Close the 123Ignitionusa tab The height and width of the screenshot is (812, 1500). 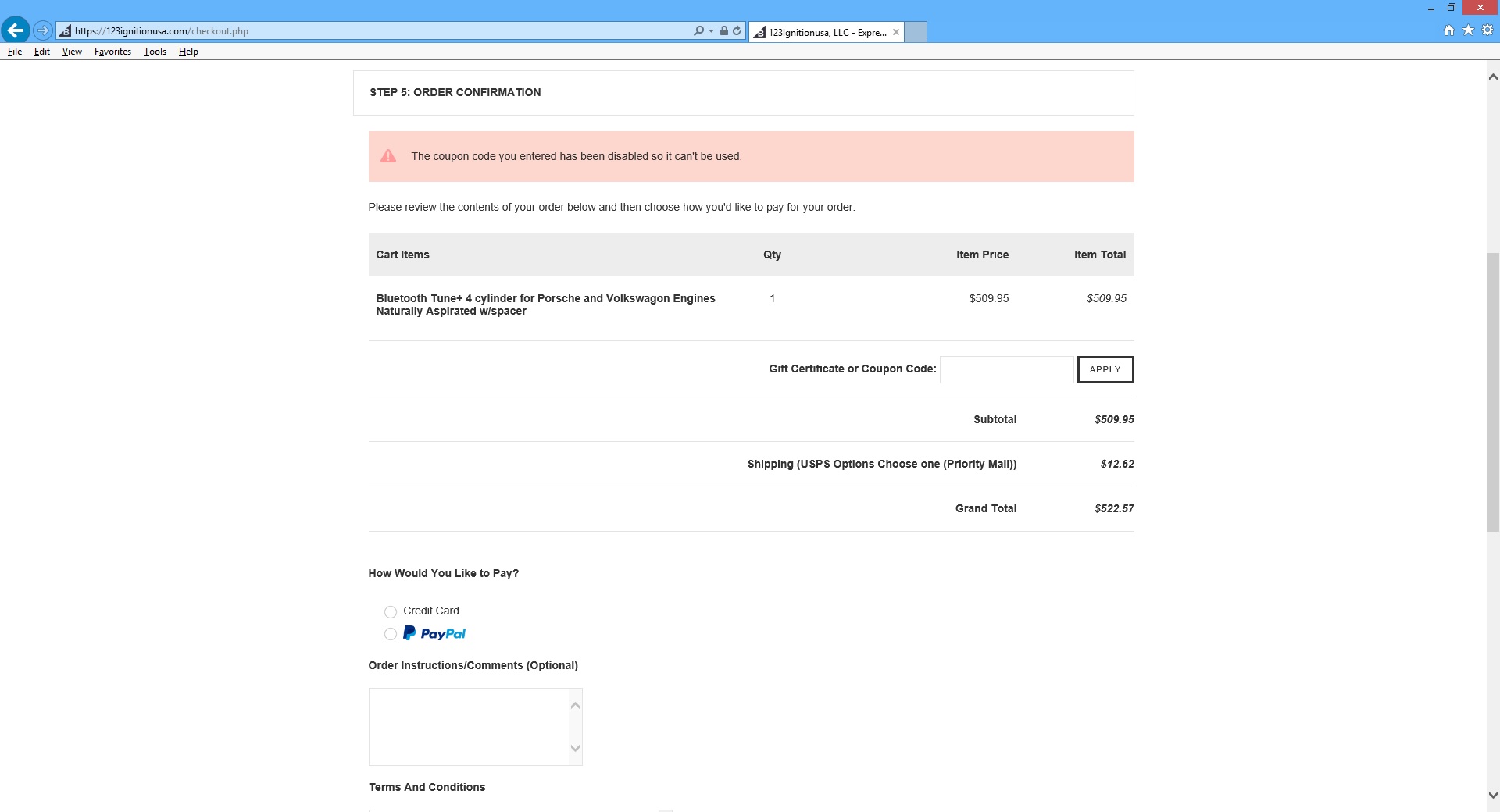tap(896, 32)
